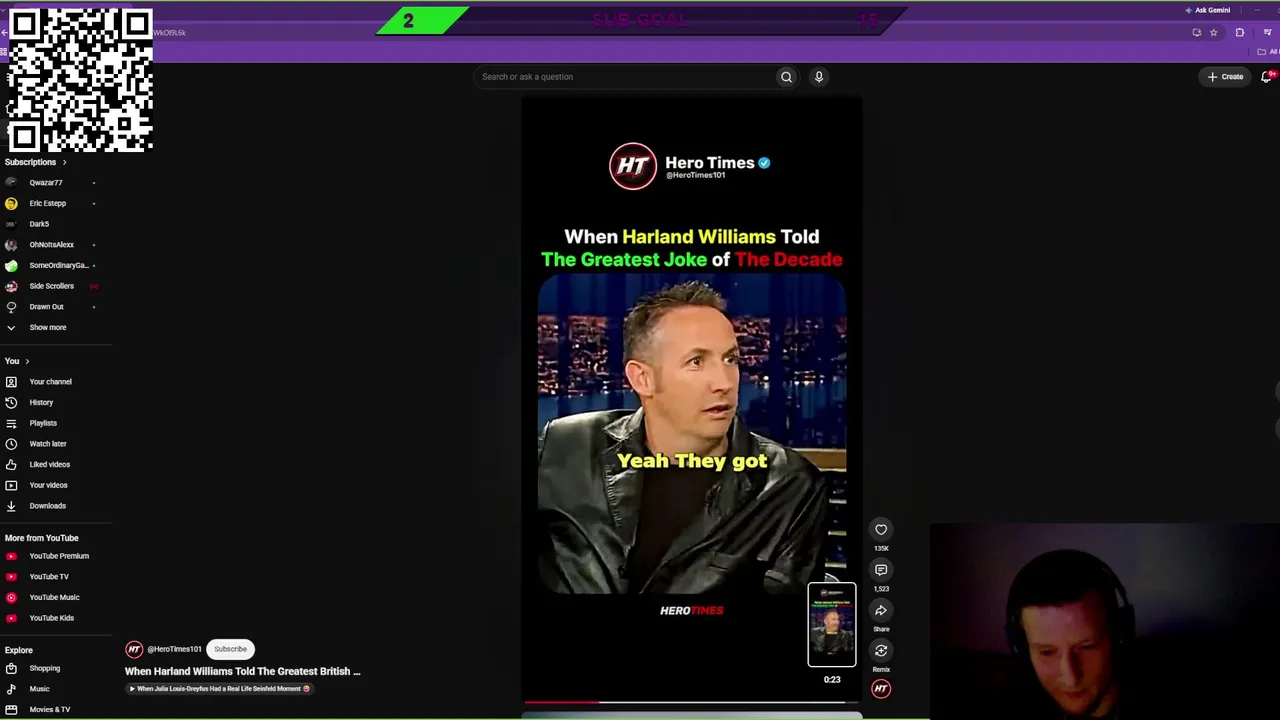Viewport: 1280px width, 720px height.
Task: Click the Share arrow icon
Action: click(x=881, y=610)
